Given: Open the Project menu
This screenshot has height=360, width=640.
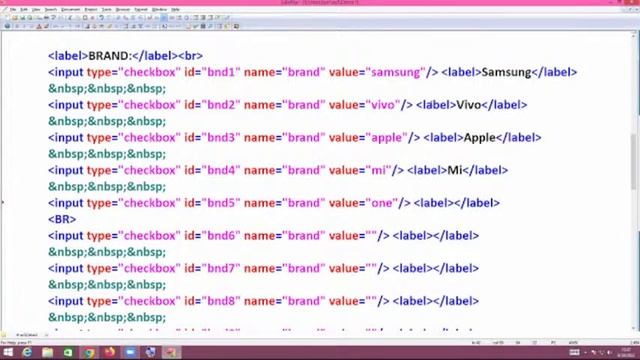Looking at the screenshot, I should click(x=91, y=9).
